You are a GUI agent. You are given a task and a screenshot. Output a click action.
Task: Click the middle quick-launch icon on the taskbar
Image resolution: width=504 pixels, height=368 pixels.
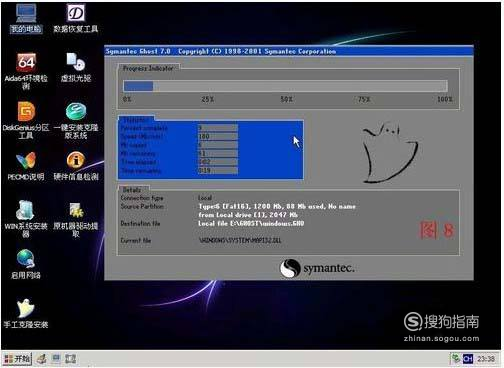[56, 359]
